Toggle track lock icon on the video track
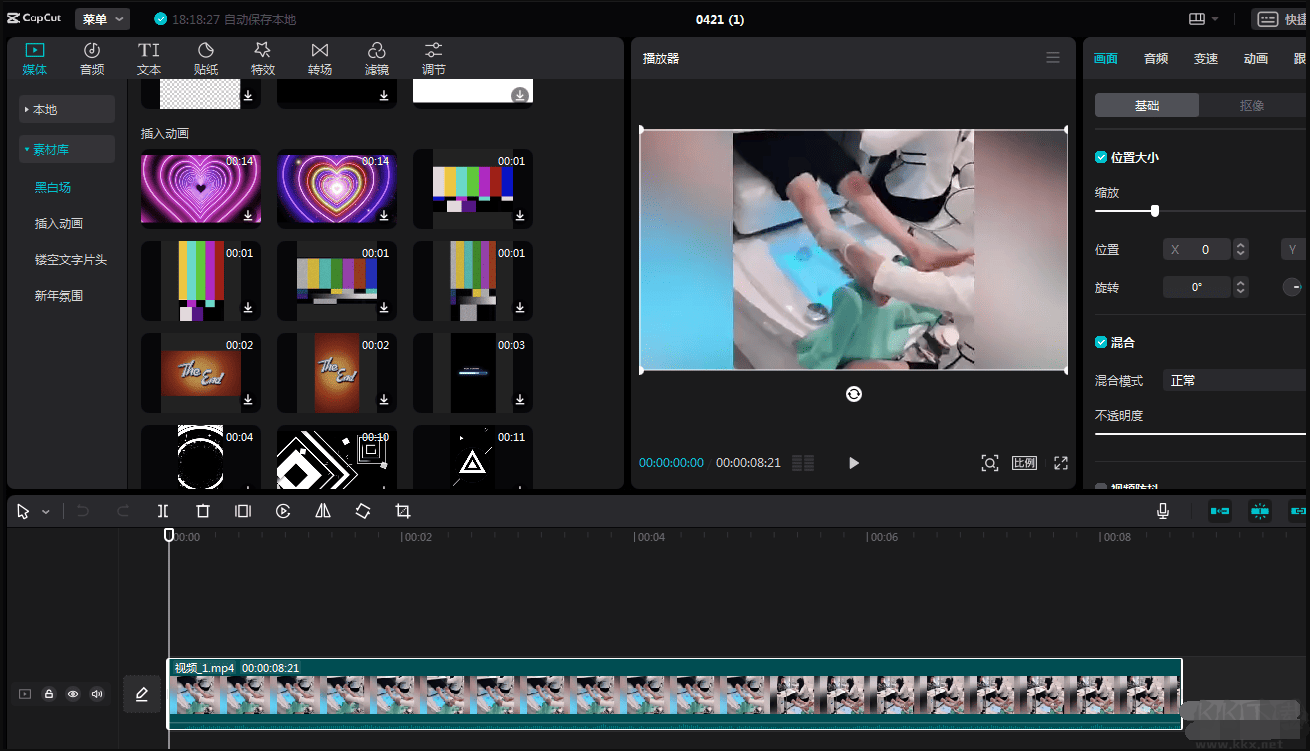Screen dimensions: 1310x751 [x=49, y=694]
